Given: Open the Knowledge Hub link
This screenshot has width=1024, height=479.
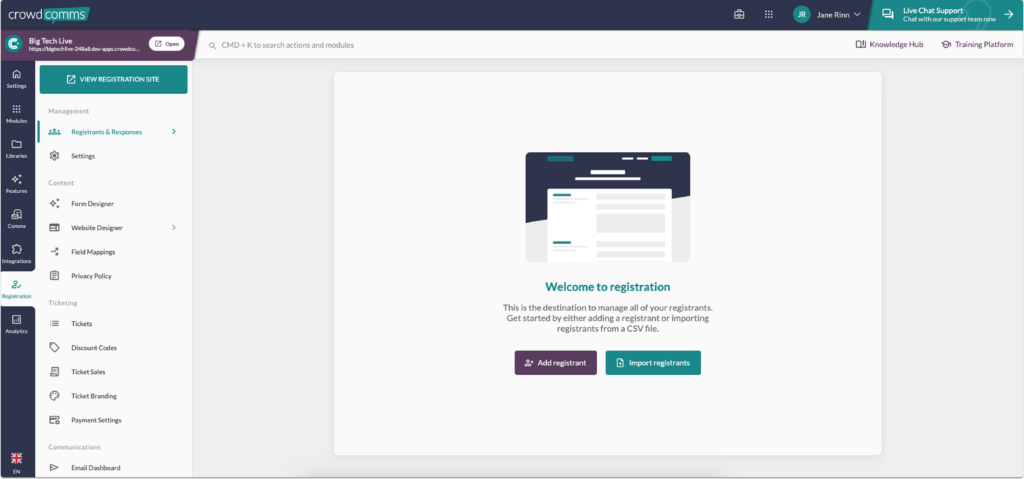Looking at the screenshot, I should [889, 45].
